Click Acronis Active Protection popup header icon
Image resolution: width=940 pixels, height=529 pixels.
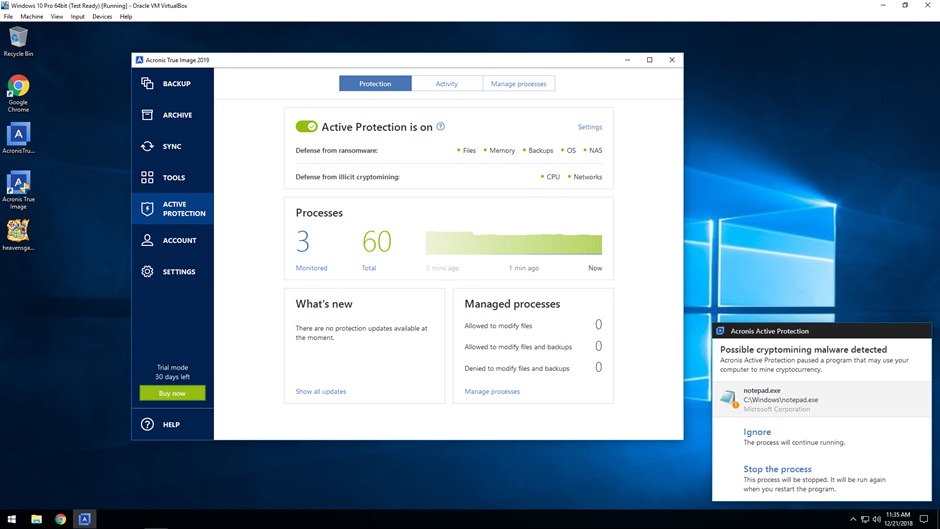pyautogui.click(x=720, y=331)
